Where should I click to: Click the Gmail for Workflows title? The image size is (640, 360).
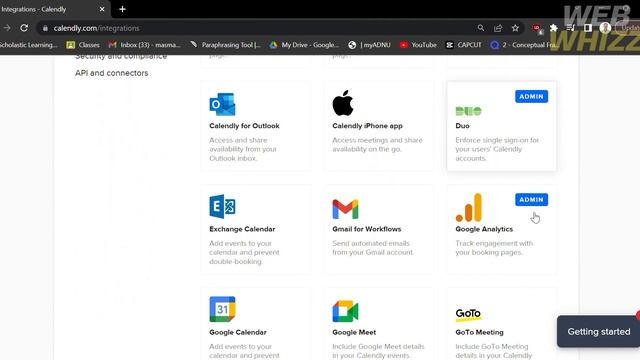pos(367,229)
